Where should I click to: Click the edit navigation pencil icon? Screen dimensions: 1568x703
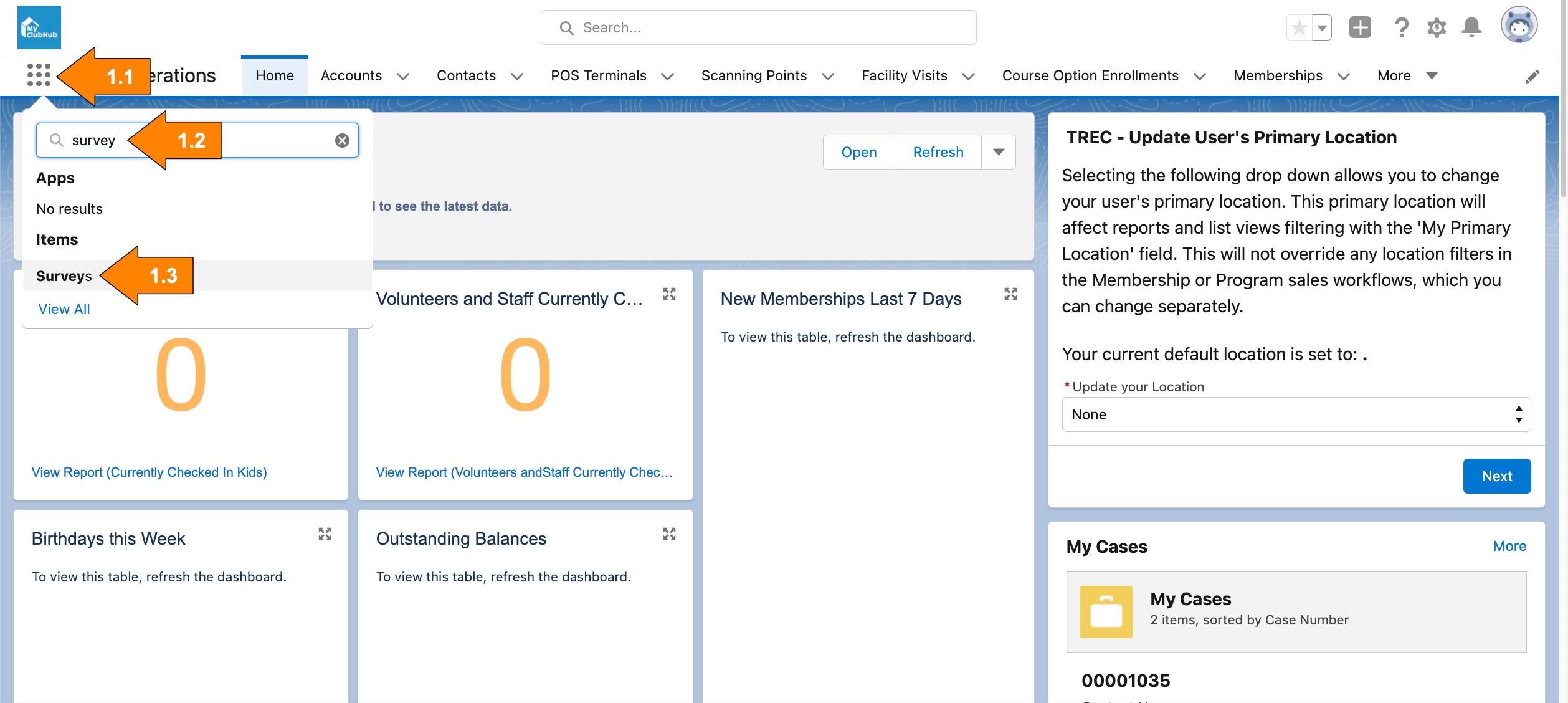pos(1532,76)
